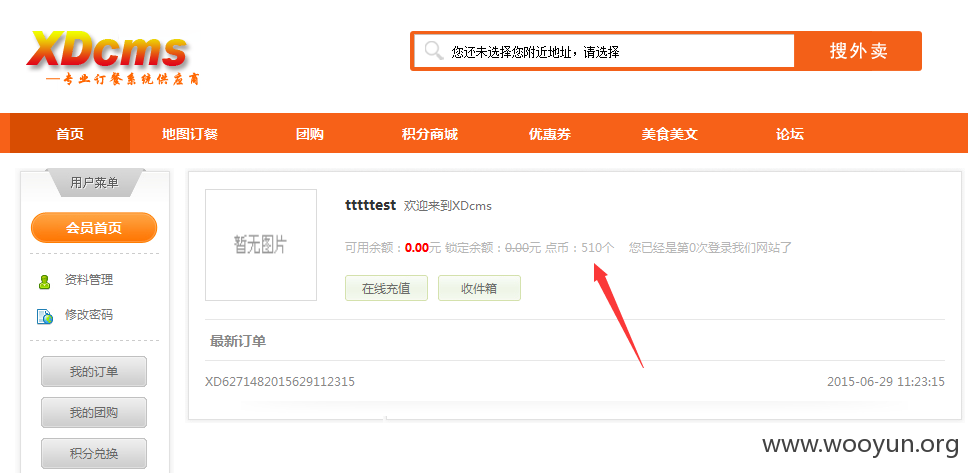
Task: Click the 最新订单 heading
Action: tap(238, 341)
